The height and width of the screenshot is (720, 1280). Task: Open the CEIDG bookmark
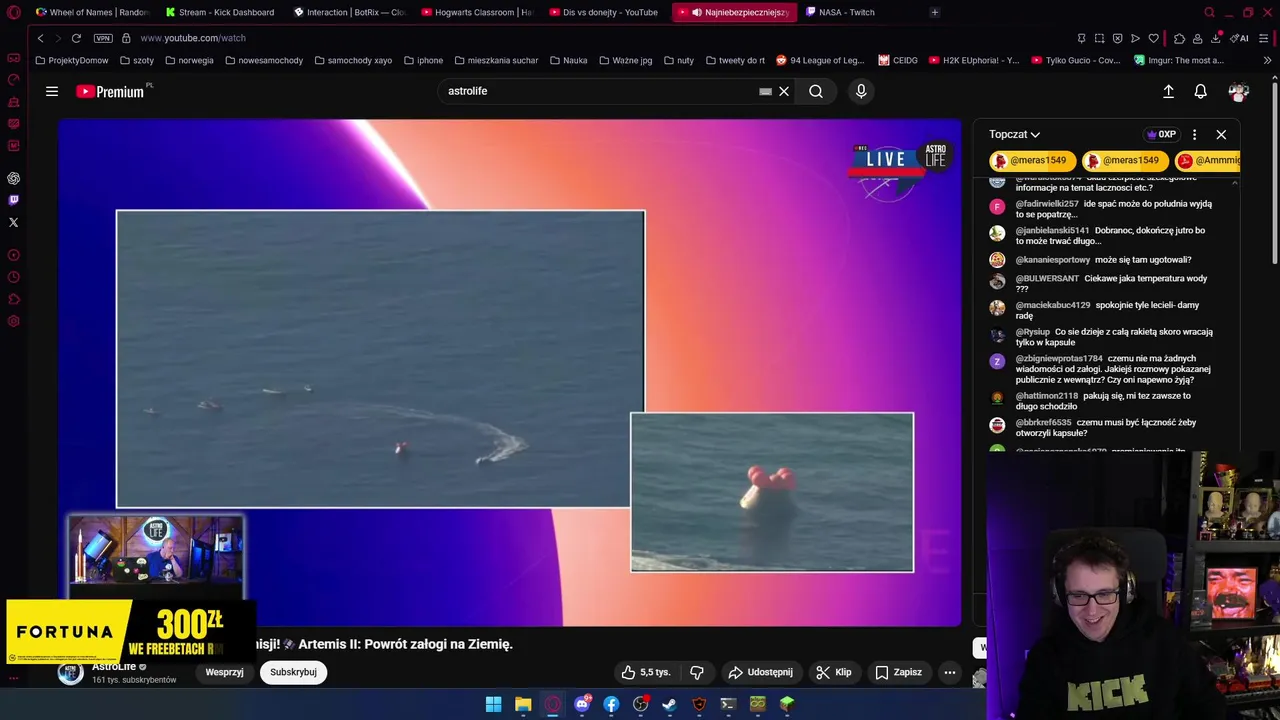(898, 60)
